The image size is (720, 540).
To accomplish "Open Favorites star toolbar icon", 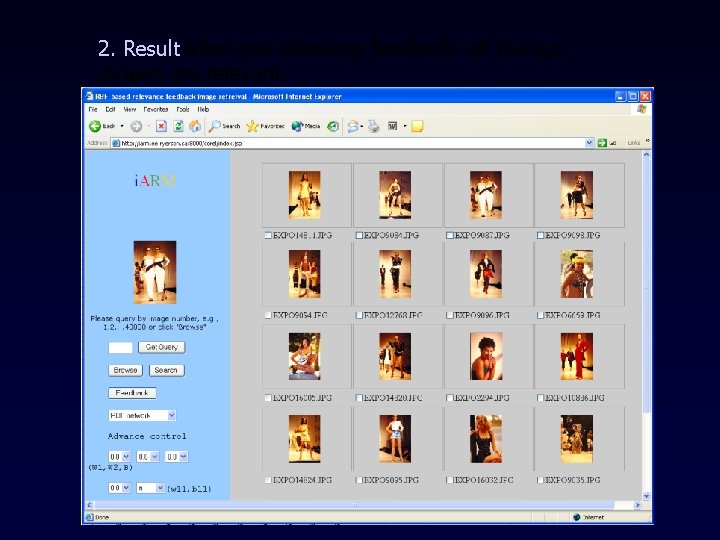I will [252, 126].
